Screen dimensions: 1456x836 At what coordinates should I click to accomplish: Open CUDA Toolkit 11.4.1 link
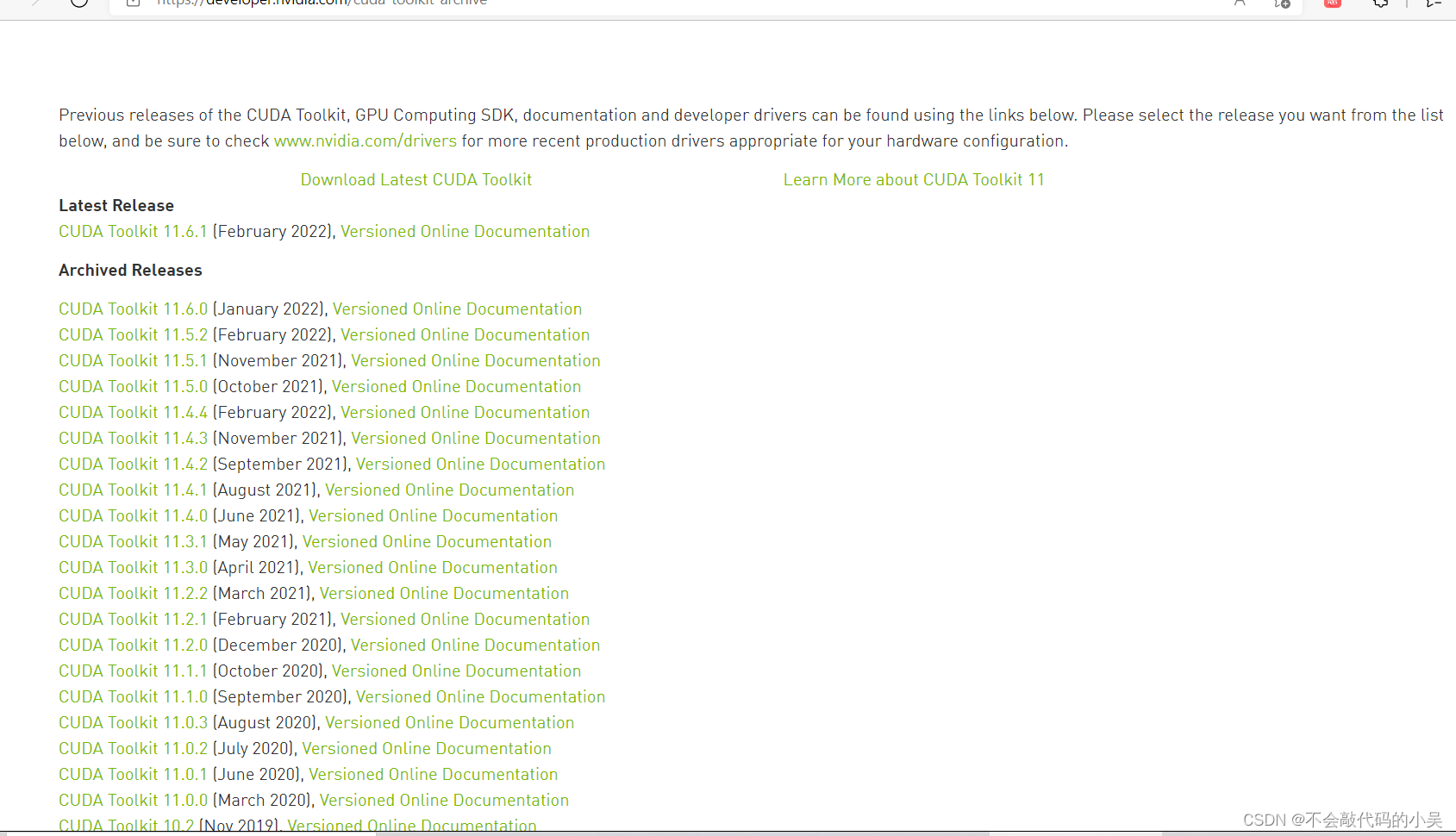[134, 490]
